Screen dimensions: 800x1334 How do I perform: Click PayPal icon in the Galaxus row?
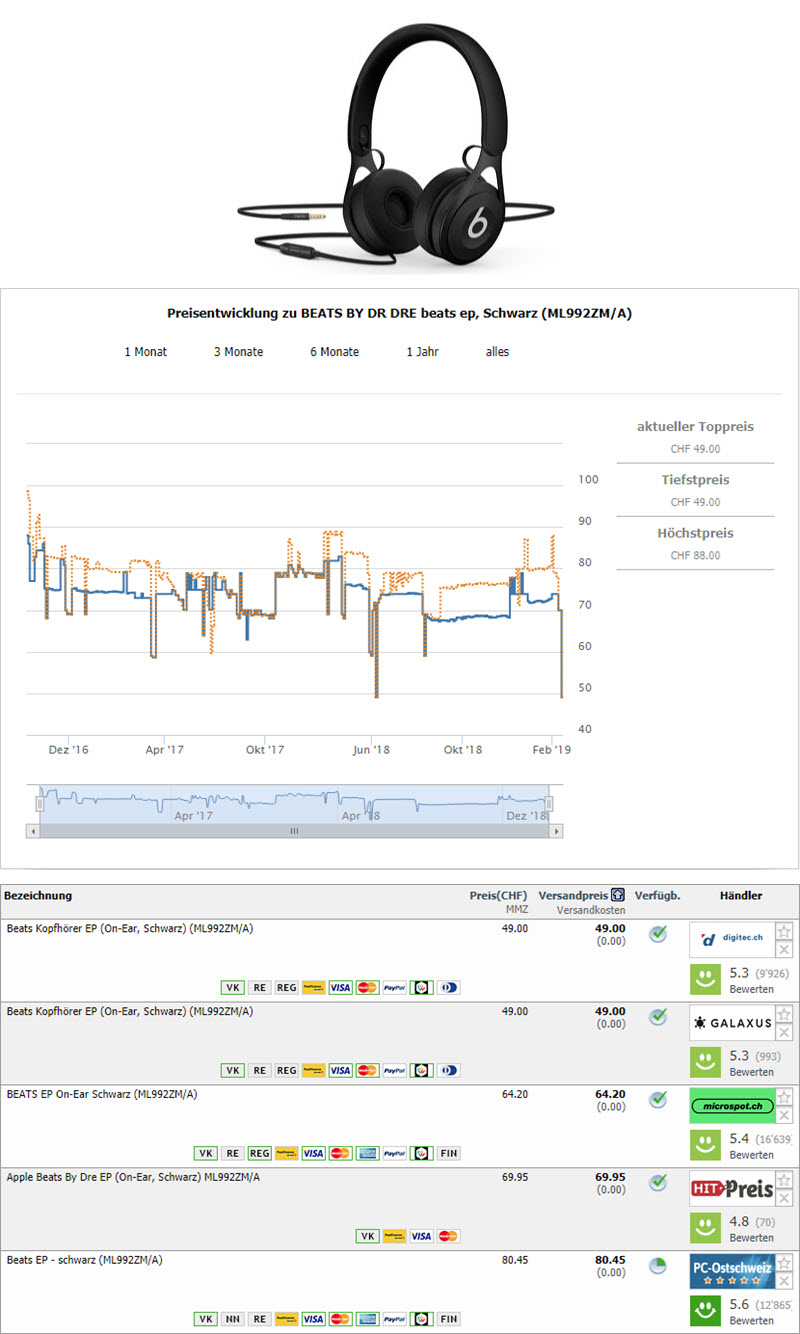click(394, 1070)
